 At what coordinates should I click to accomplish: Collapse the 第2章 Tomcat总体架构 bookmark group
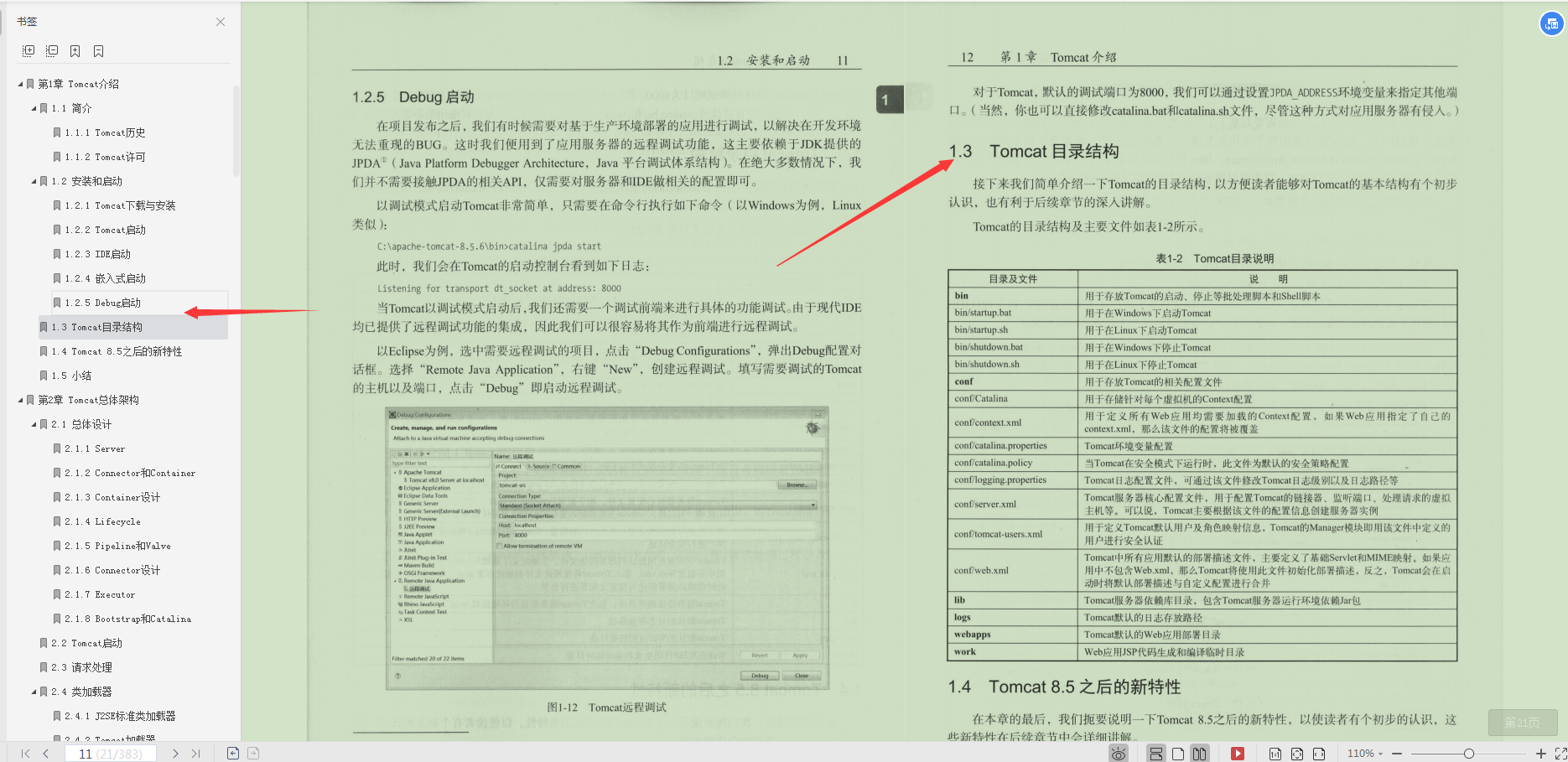pos(20,399)
